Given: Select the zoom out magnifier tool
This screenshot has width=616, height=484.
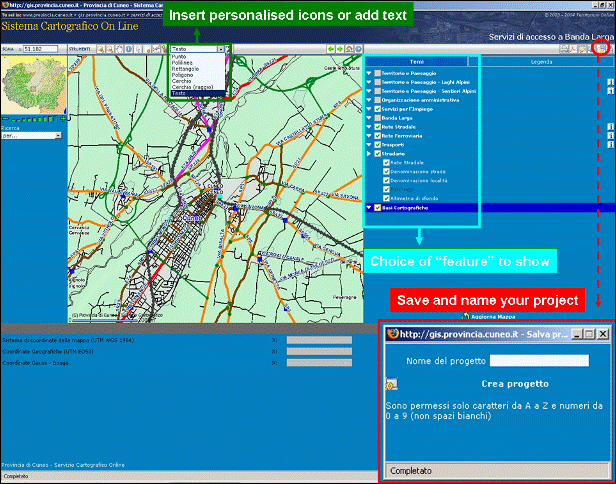Looking at the screenshot, I should 110,49.
